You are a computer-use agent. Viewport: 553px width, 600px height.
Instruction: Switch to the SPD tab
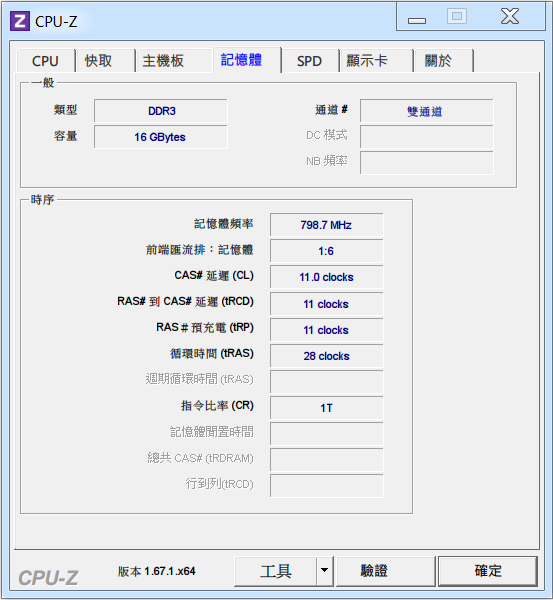309,61
